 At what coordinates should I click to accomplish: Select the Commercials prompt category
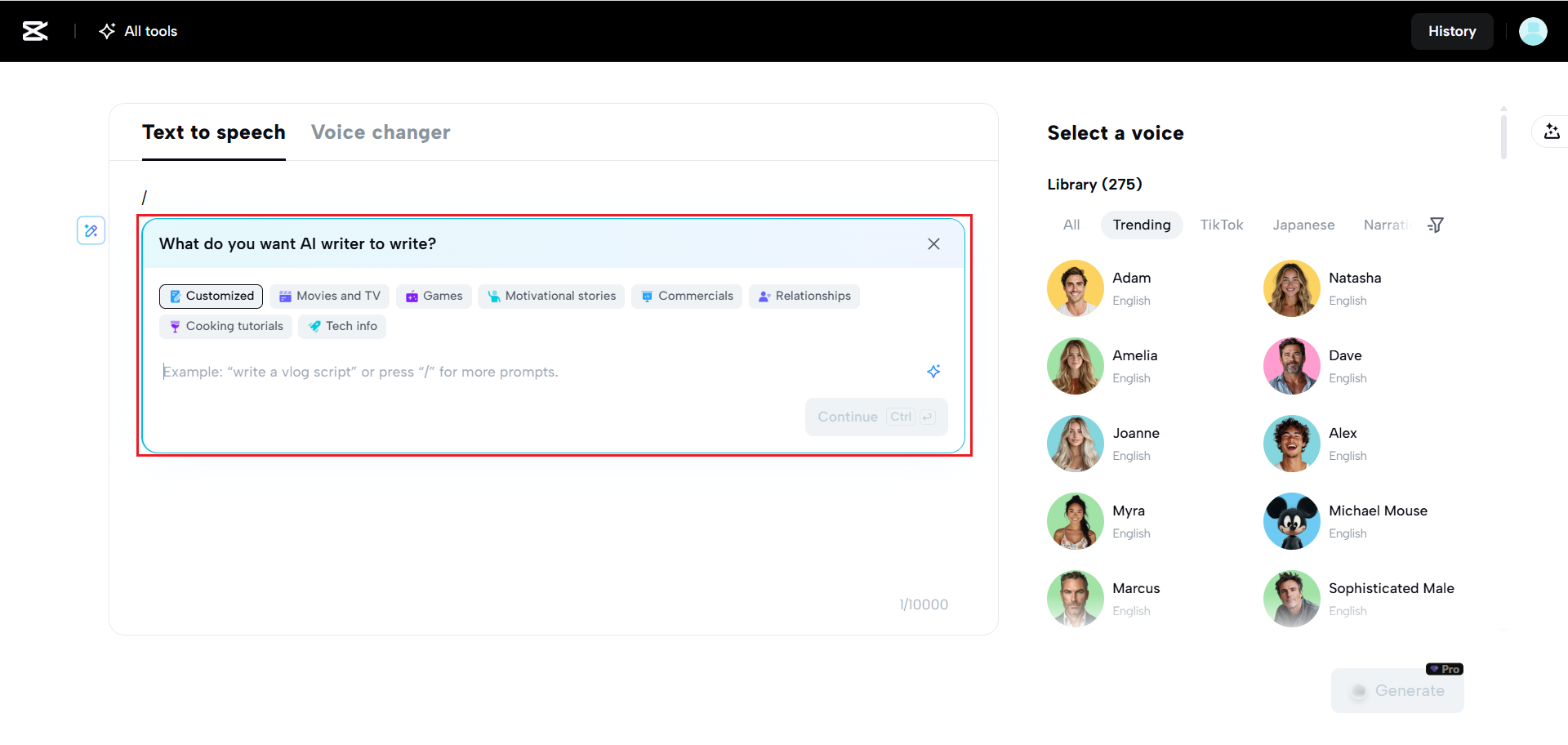(687, 296)
